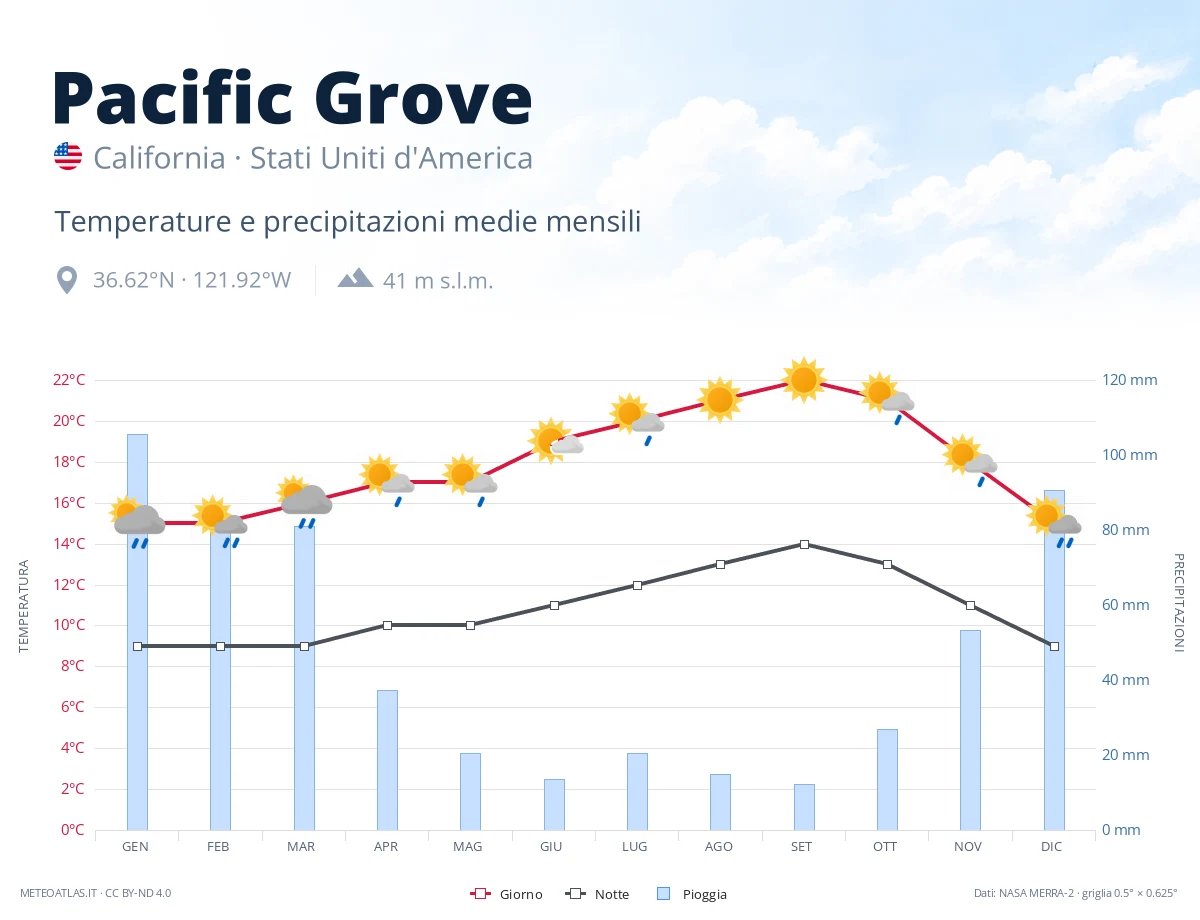Click the coordinates 36.62°N · 121.92°W
This screenshot has width=1200, height=920.
tap(192, 280)
